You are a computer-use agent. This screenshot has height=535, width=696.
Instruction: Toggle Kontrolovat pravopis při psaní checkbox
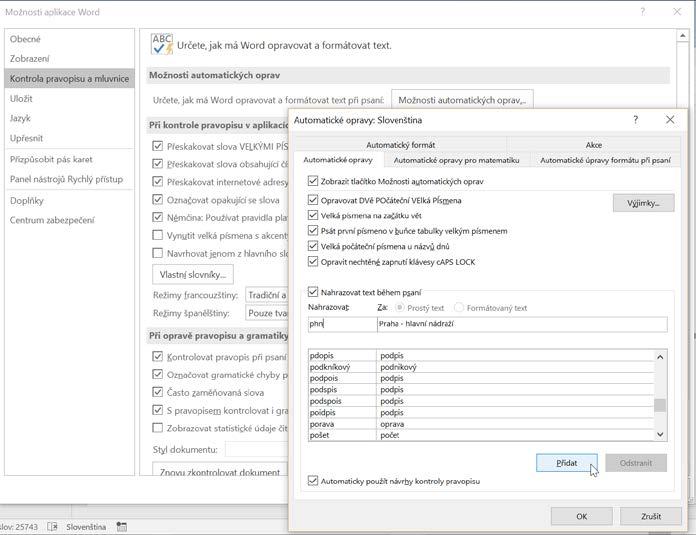(x=157, y=356)
